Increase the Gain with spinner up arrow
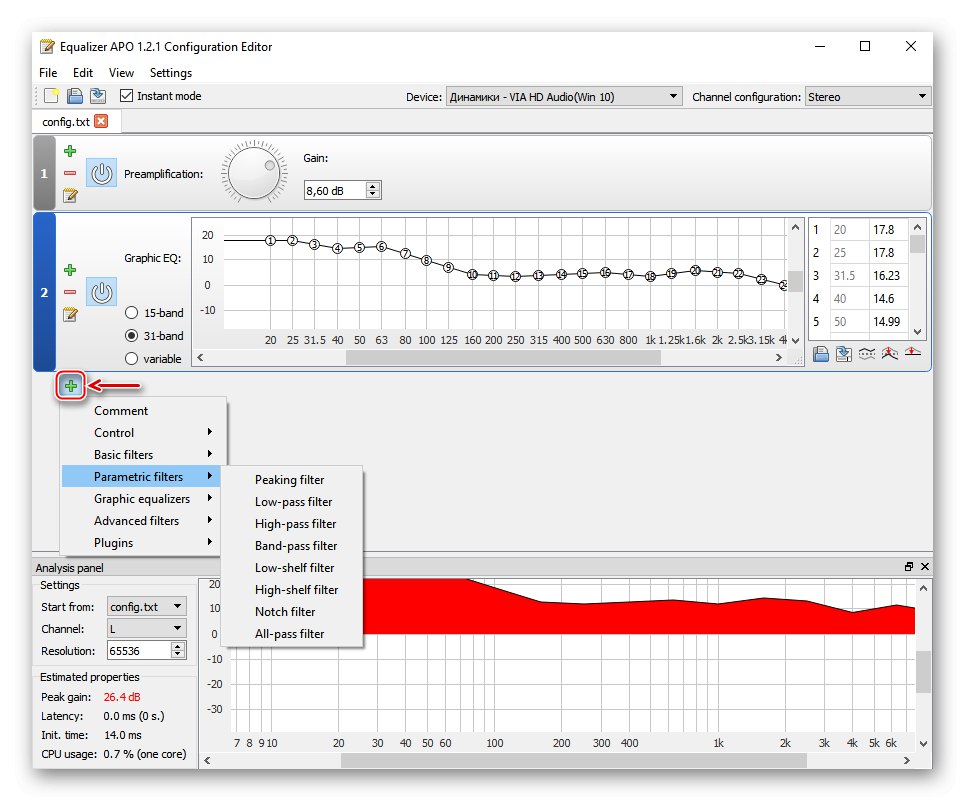Viewport: 965px width, 801px height. (372, 186)
